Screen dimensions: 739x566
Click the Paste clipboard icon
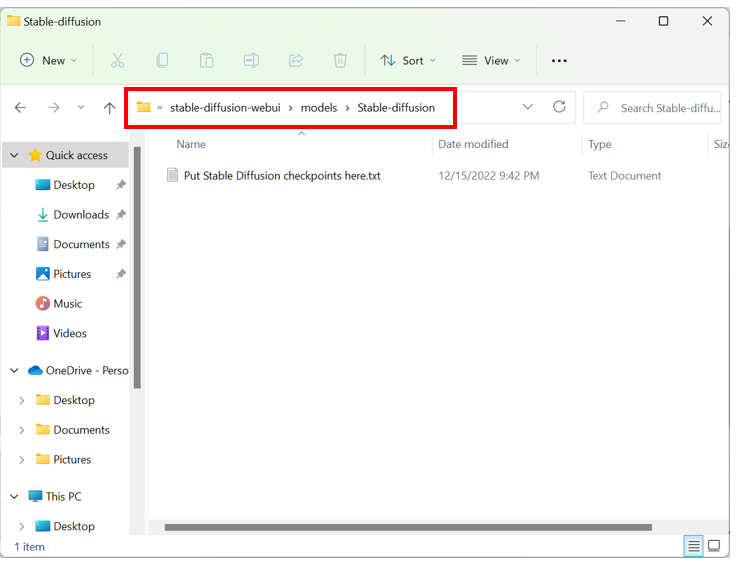pos(206,61)
